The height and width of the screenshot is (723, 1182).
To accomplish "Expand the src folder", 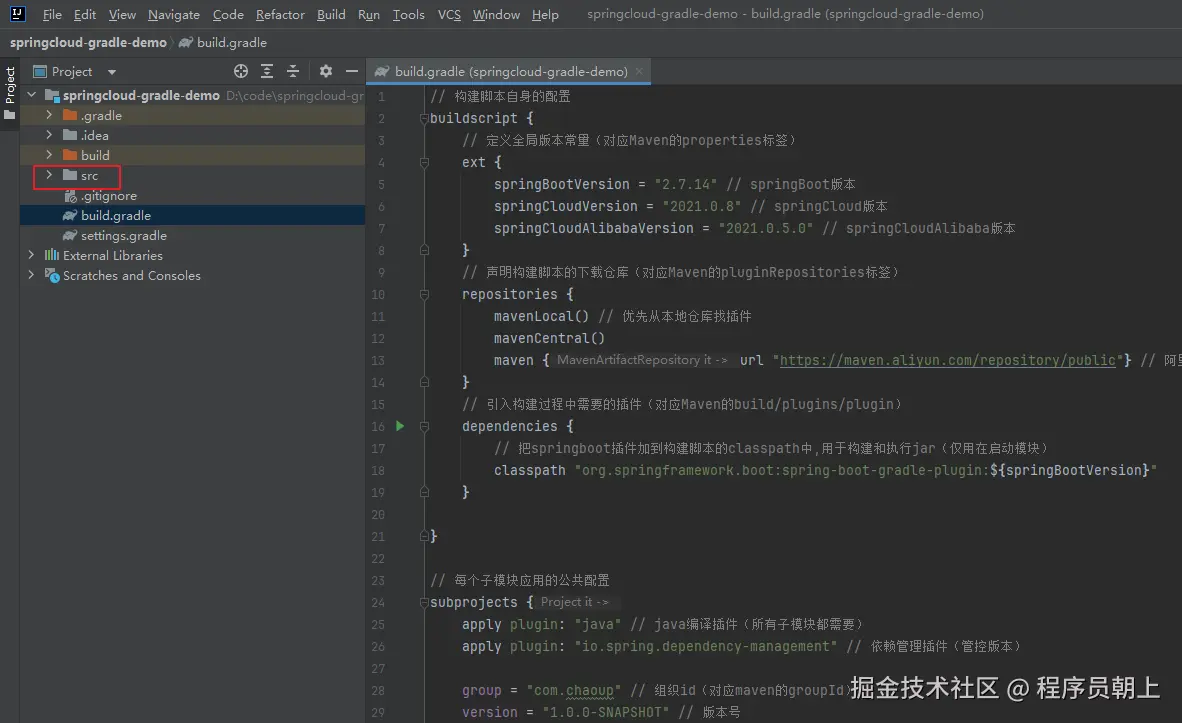I will 48,175.
